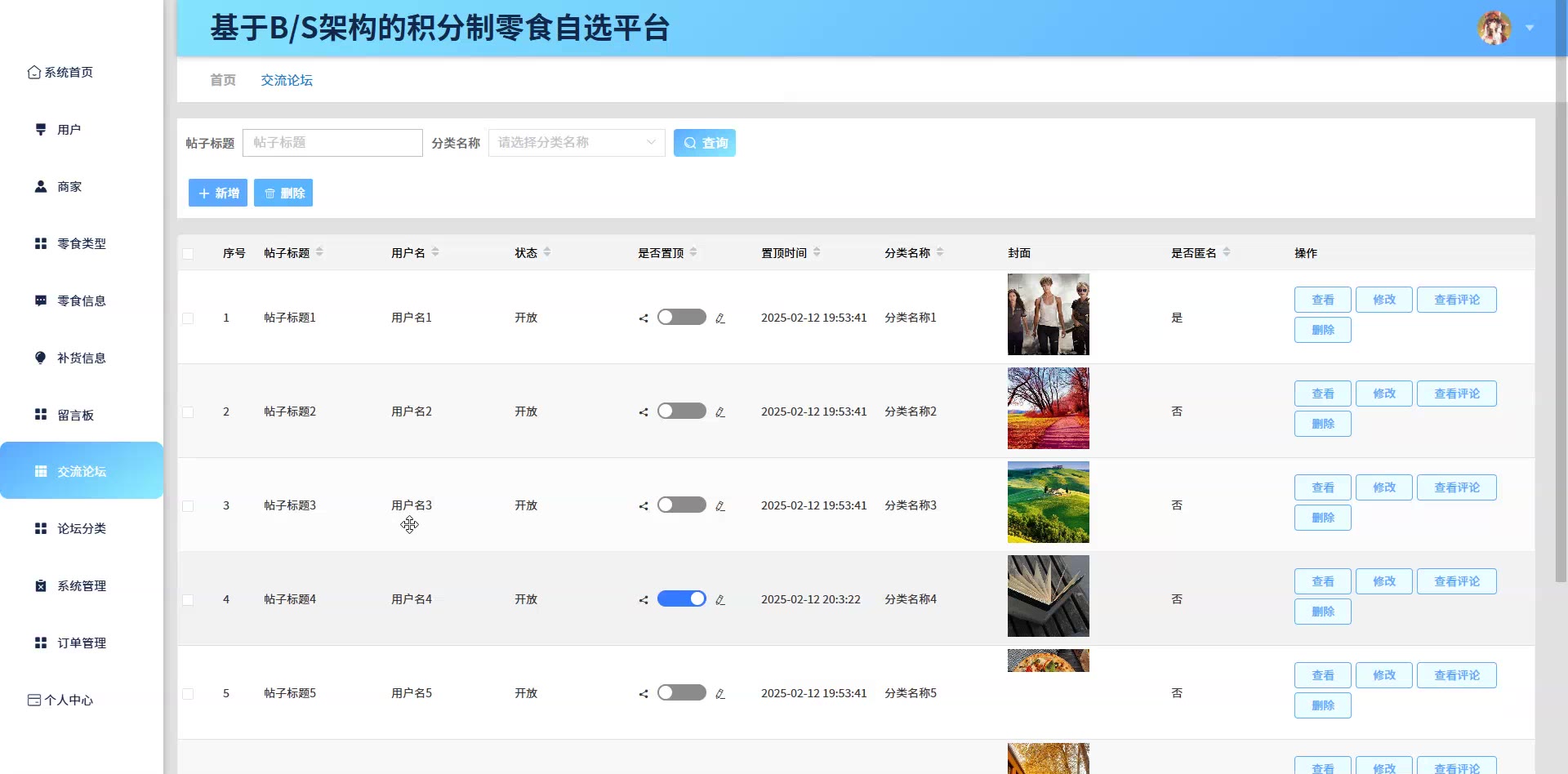Viewport: 1568px width, 774px height.
Task: Click 查看评论 for 帖子标题1
Action: pos(1456,300)
